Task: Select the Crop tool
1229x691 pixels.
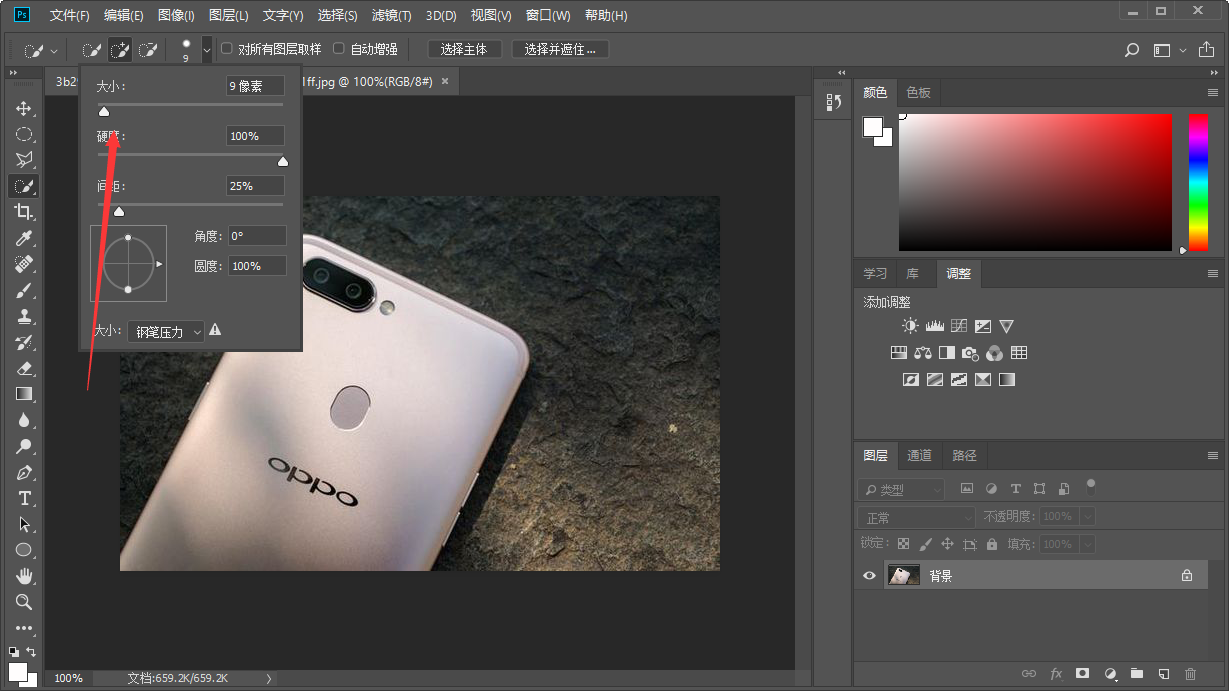Action: click(24, 212)
